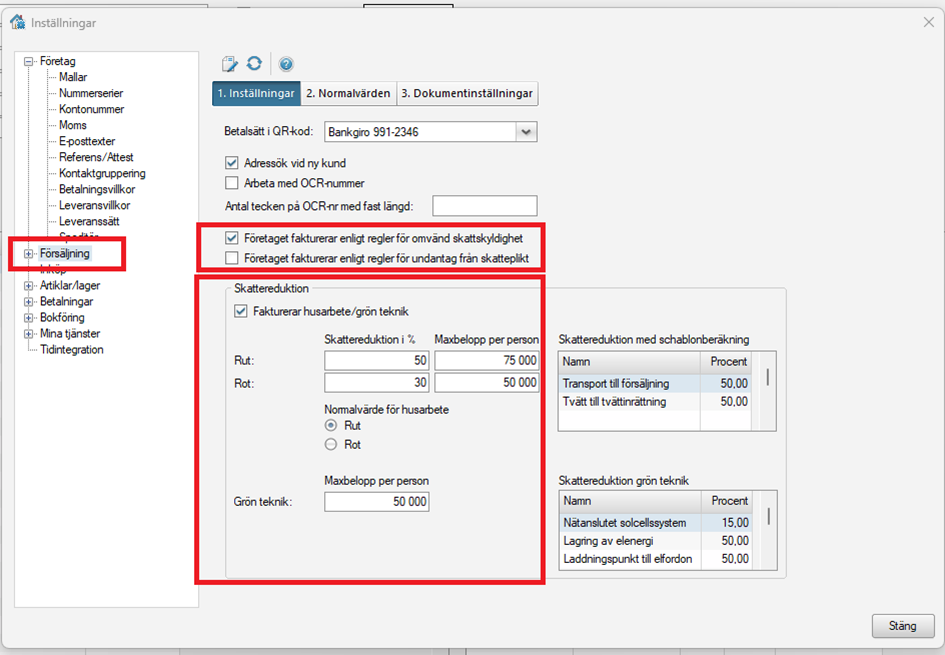Click the Inställningar house icon in title bar
The height and width of the screenshot is (655, 945).
[17, 22]
